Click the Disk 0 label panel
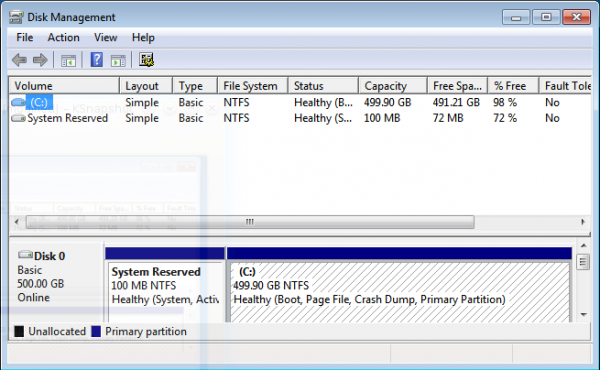The image size is (600, 370). coord(56,282)
